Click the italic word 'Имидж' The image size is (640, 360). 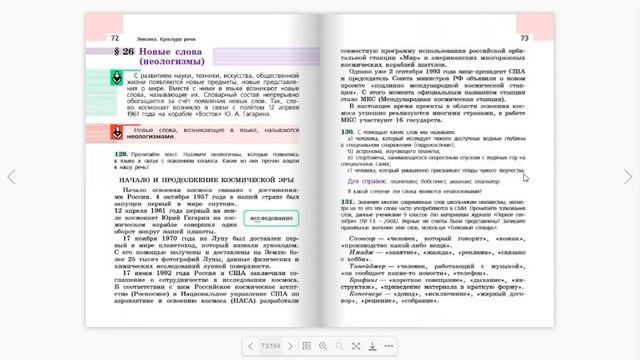[361, 252]
